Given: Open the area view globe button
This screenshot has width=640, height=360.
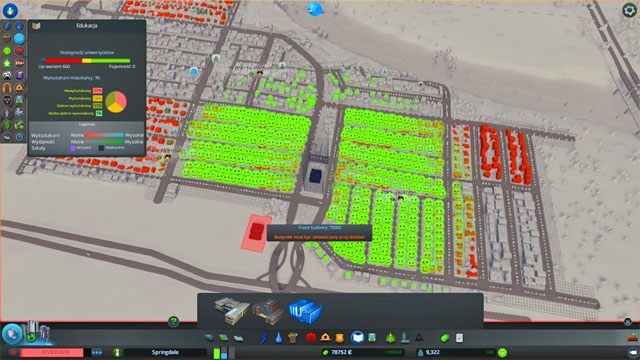Looking at the screenshot, I should pos(11,334).
